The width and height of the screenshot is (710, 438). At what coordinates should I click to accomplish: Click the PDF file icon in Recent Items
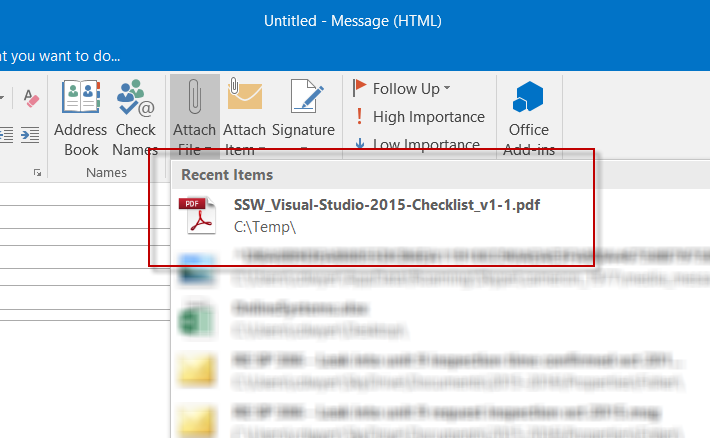click(x=196, y=216)
